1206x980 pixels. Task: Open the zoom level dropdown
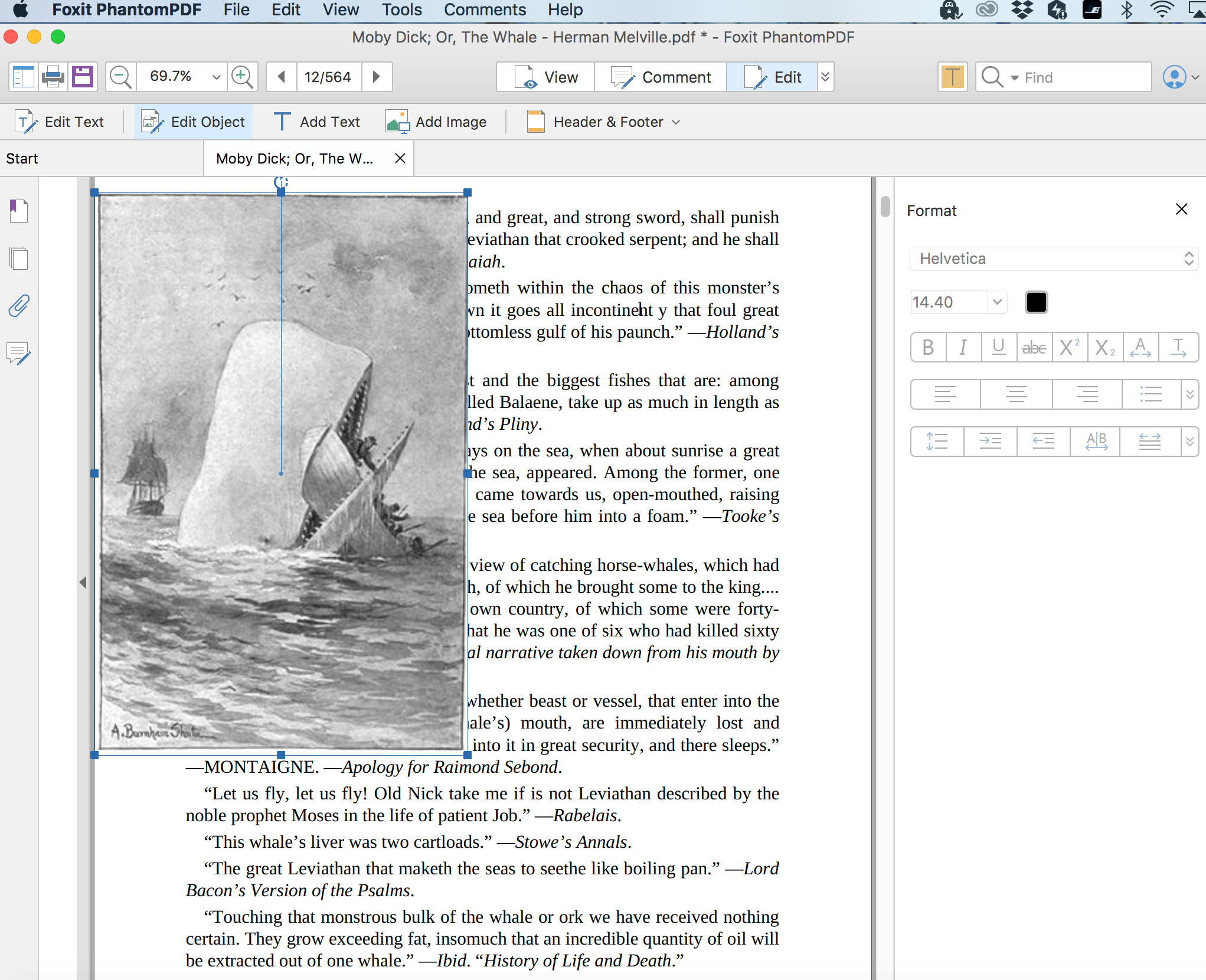click(x=216, y=77)
